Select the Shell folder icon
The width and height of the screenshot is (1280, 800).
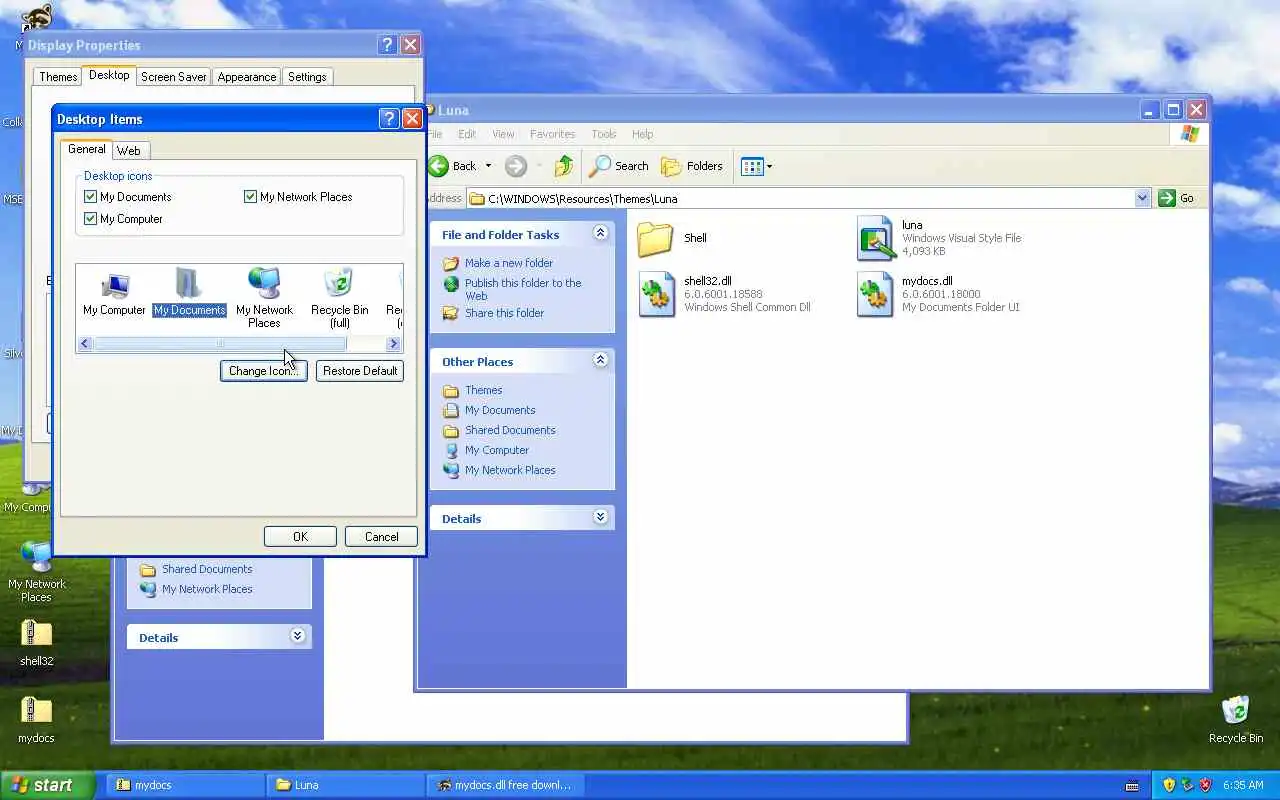tap(656, 239)
